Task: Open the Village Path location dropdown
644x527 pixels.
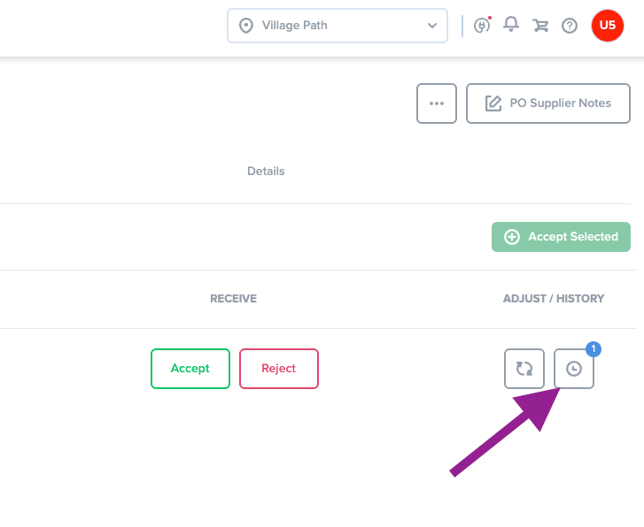Action: pos(337,25)
